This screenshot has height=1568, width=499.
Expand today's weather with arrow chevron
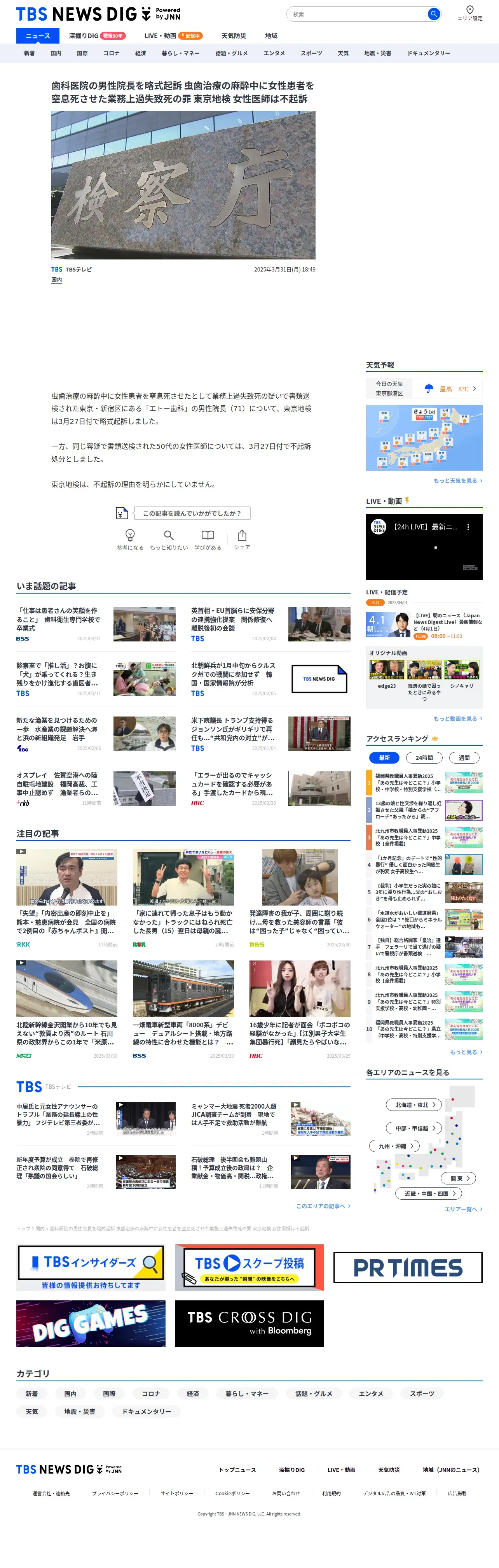coord(474,388)
